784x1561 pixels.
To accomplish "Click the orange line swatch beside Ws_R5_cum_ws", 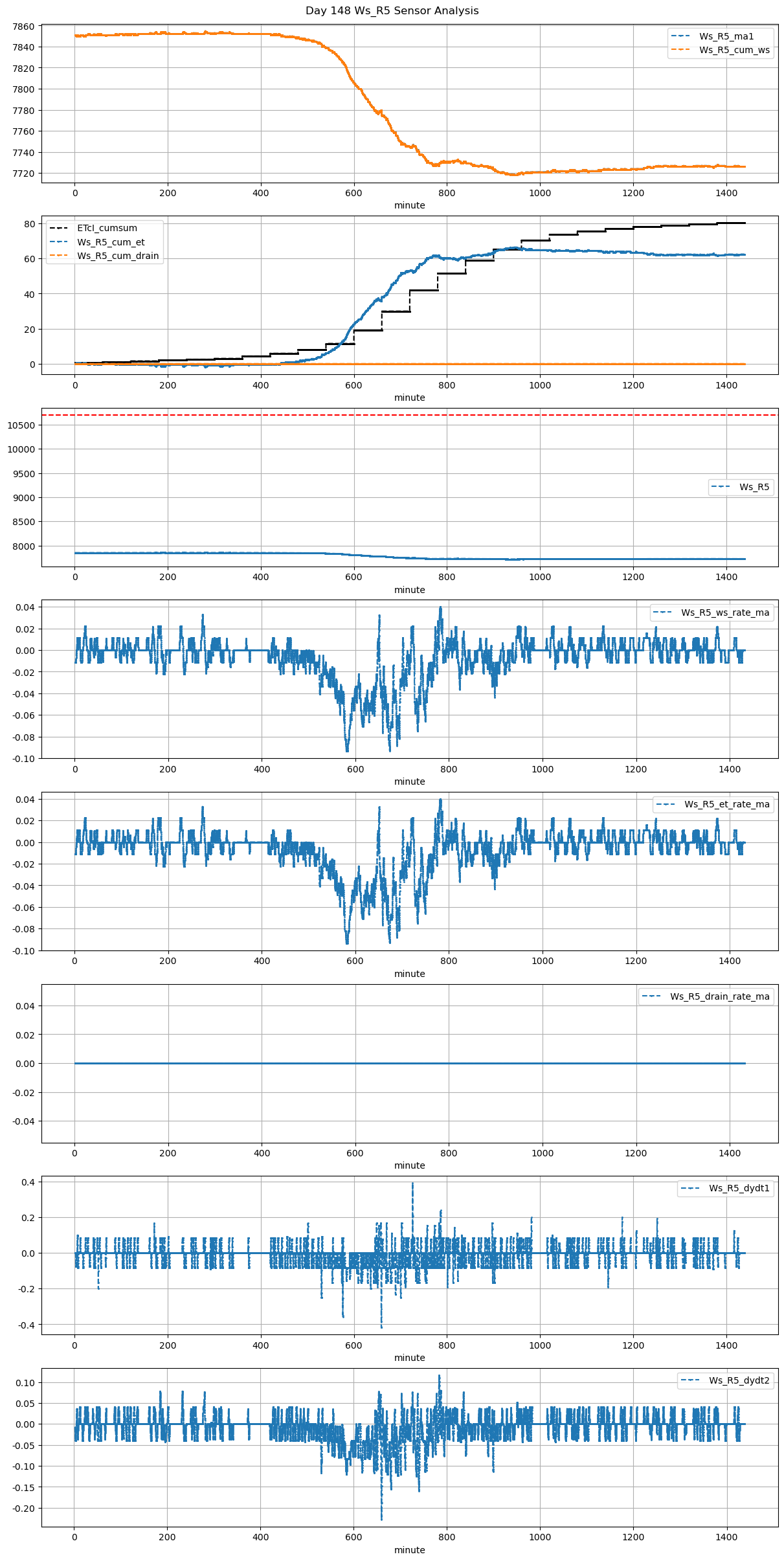I will pyautogui.click(x=681, y=50).
